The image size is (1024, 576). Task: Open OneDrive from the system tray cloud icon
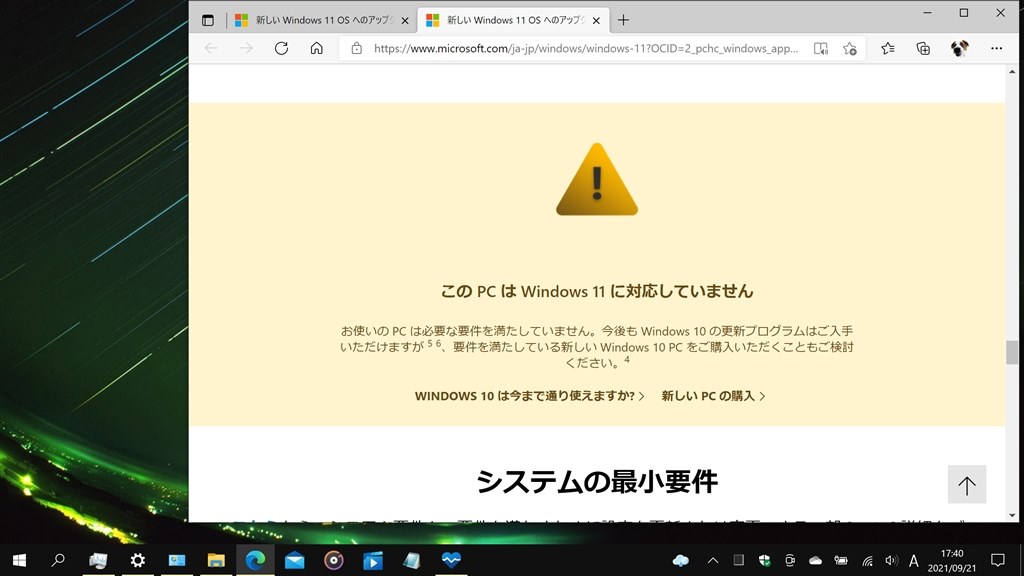coord(680,561)
